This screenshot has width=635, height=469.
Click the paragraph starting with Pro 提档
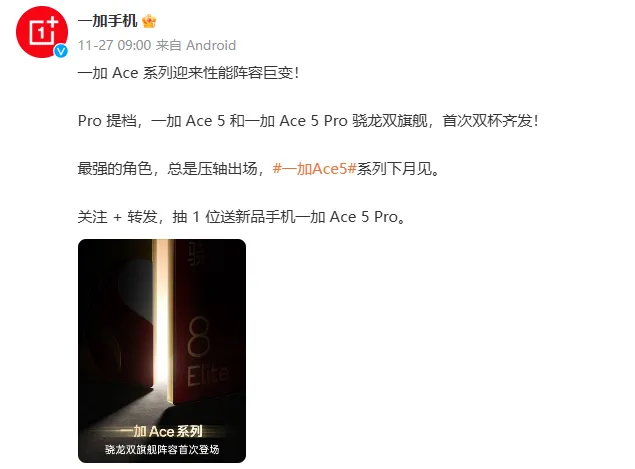(308, 121)
